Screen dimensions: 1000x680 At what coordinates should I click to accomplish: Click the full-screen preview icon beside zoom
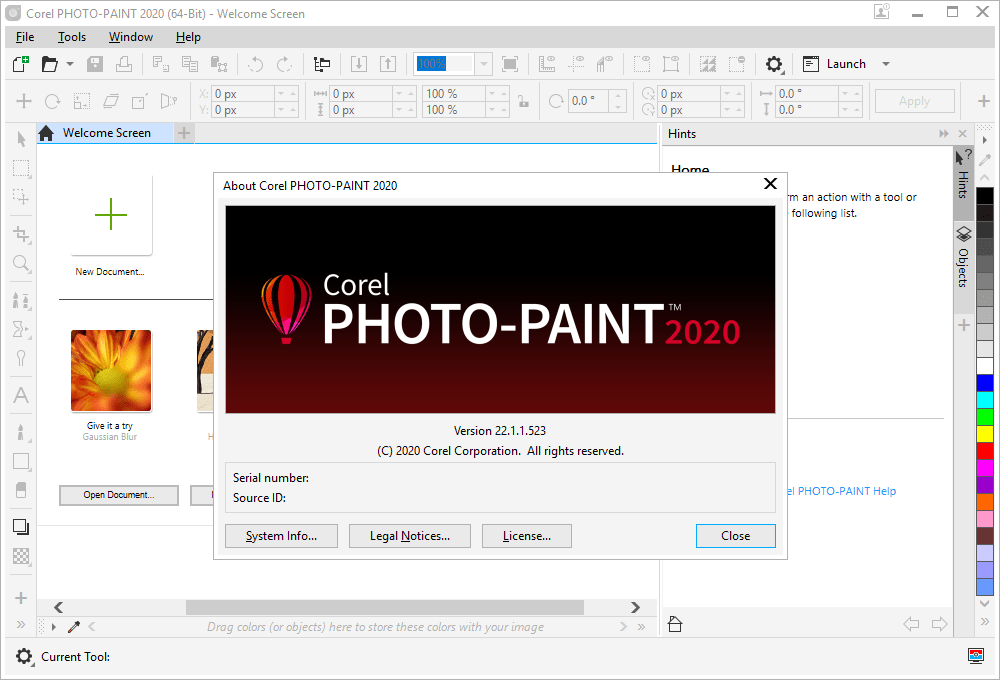pos(510,64)
